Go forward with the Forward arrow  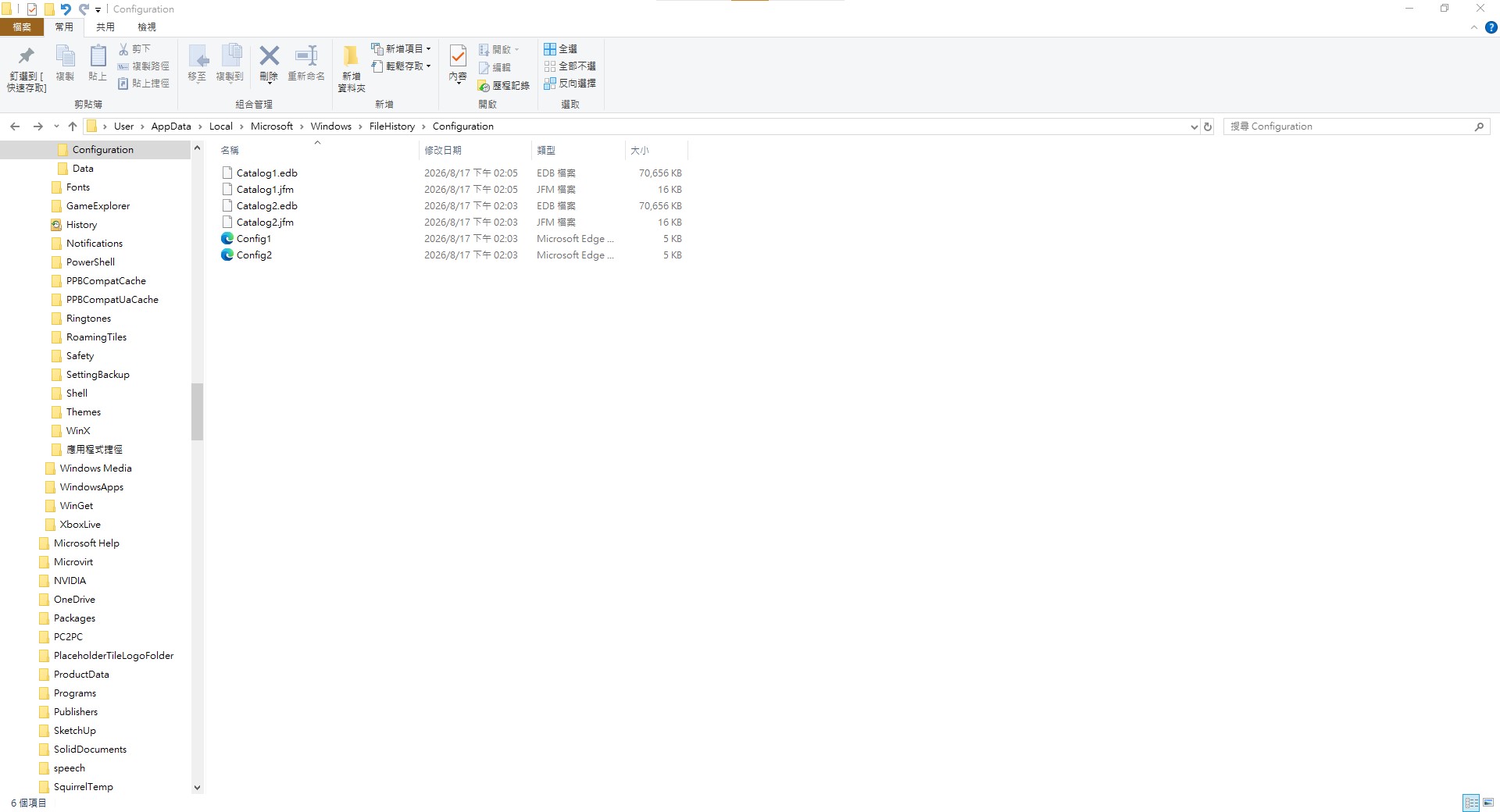point(37,126)
